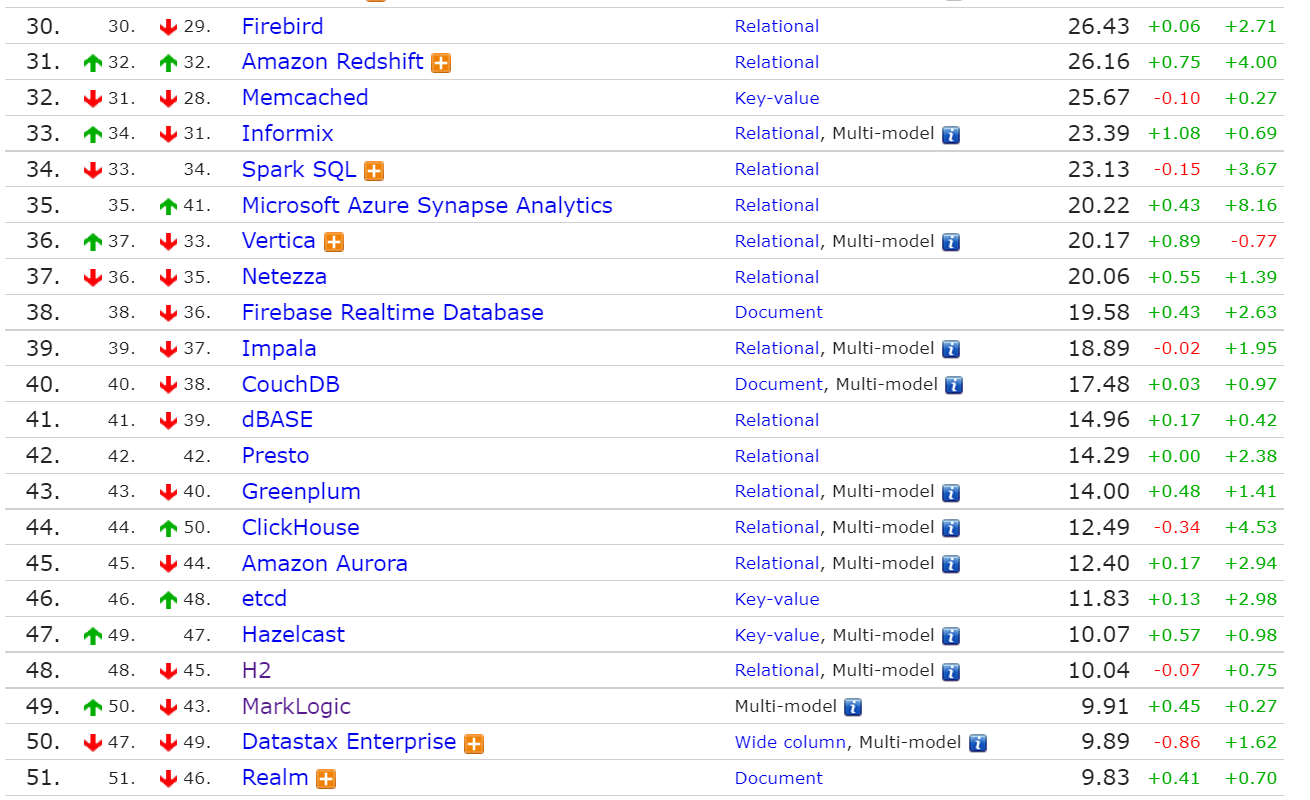This screenshot has width=1310, height=800.
Task: Open the Datastax Enterprise link
Action: click(x=349, y=743)
